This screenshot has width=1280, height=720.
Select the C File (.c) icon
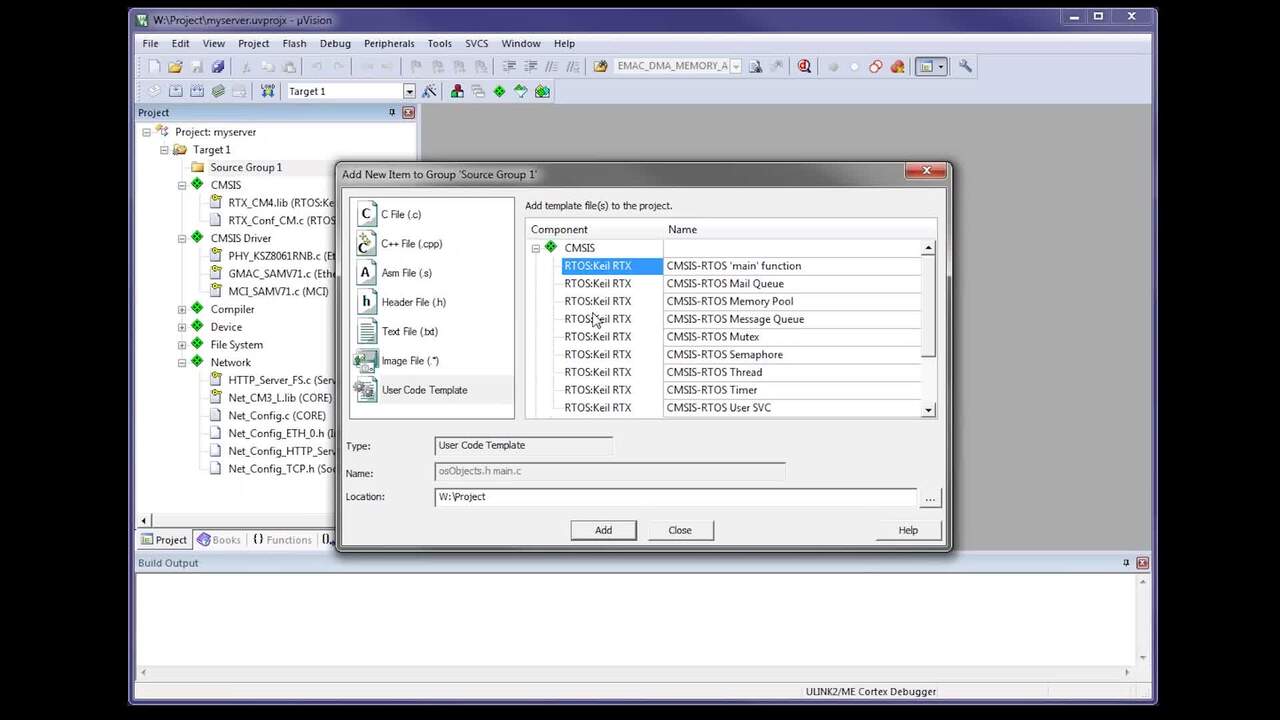(367, 214)
